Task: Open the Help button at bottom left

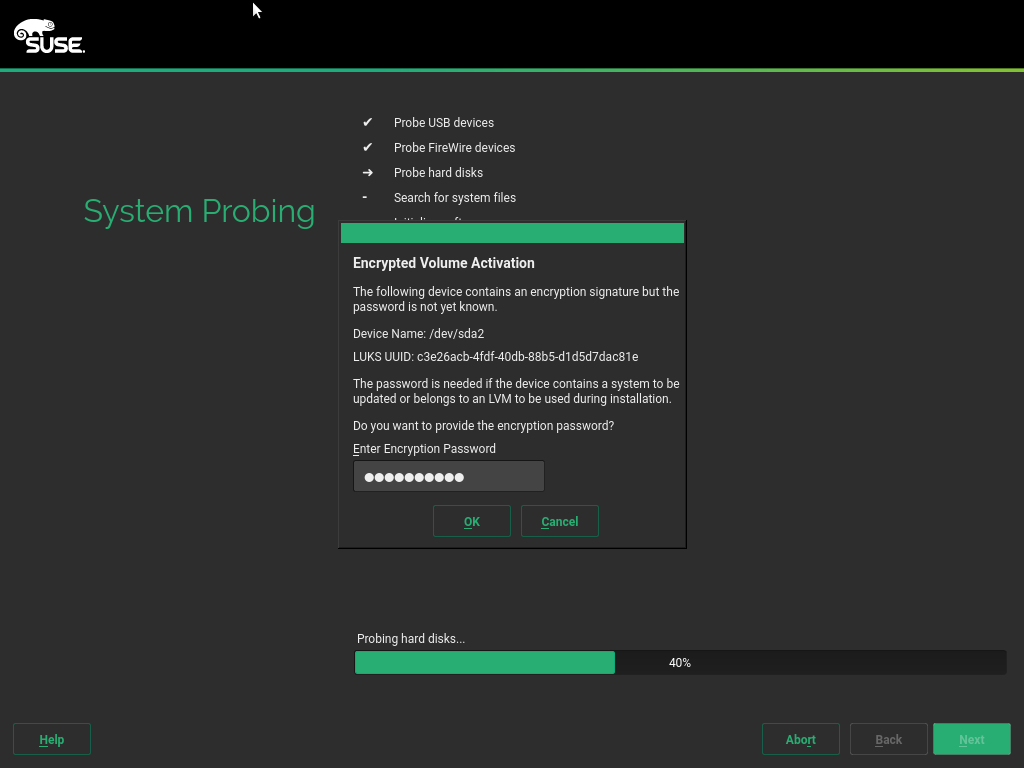Action: coord(52,739)
